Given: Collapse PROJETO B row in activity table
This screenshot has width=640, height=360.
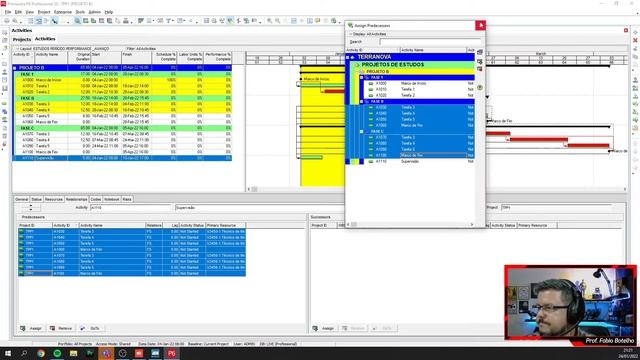Looking at the screenshot, I should pyautogui.click(x=15, y=68).
